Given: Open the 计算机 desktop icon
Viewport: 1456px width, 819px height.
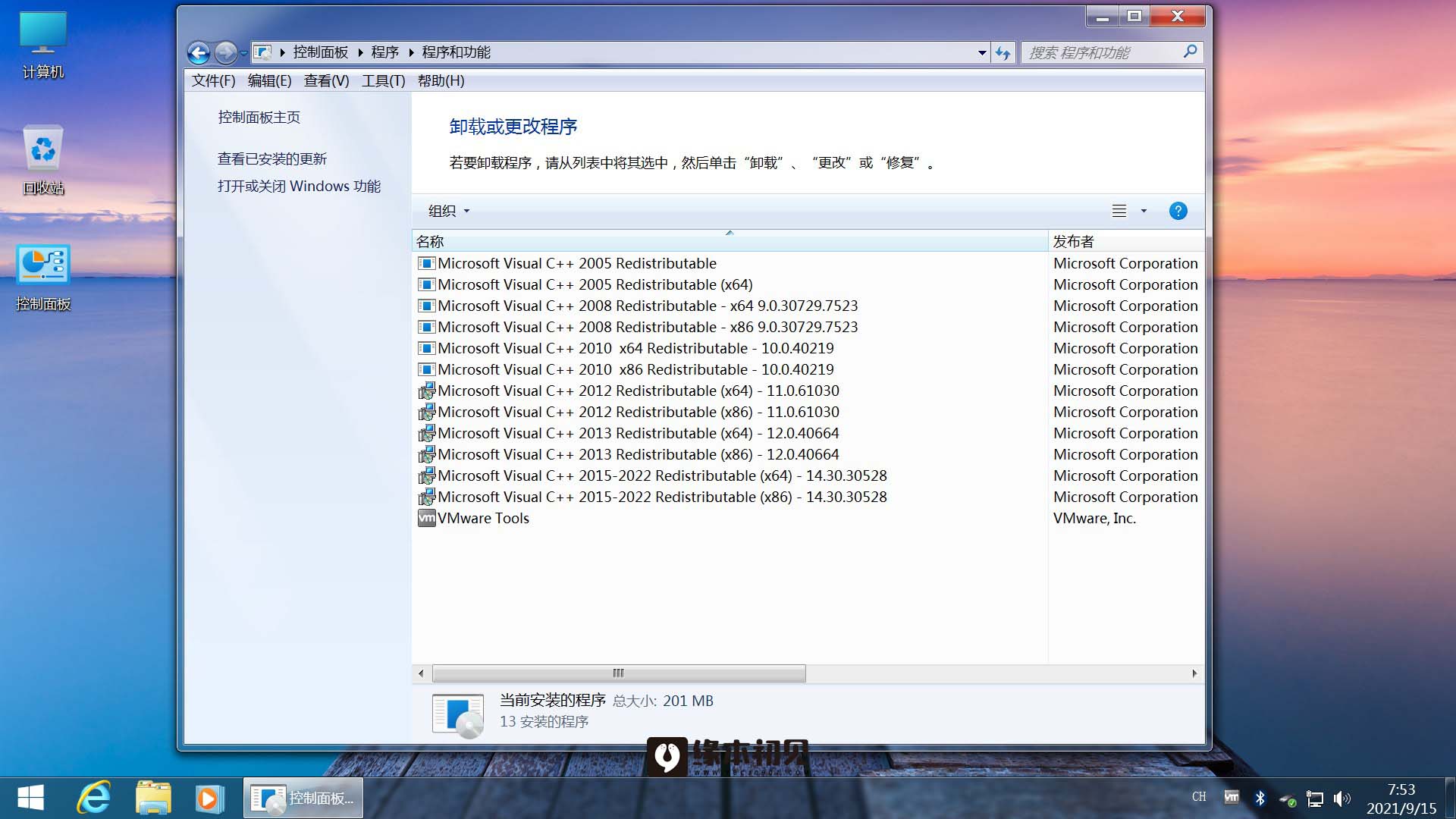Looking at the screenshot, I should point(43,45).
